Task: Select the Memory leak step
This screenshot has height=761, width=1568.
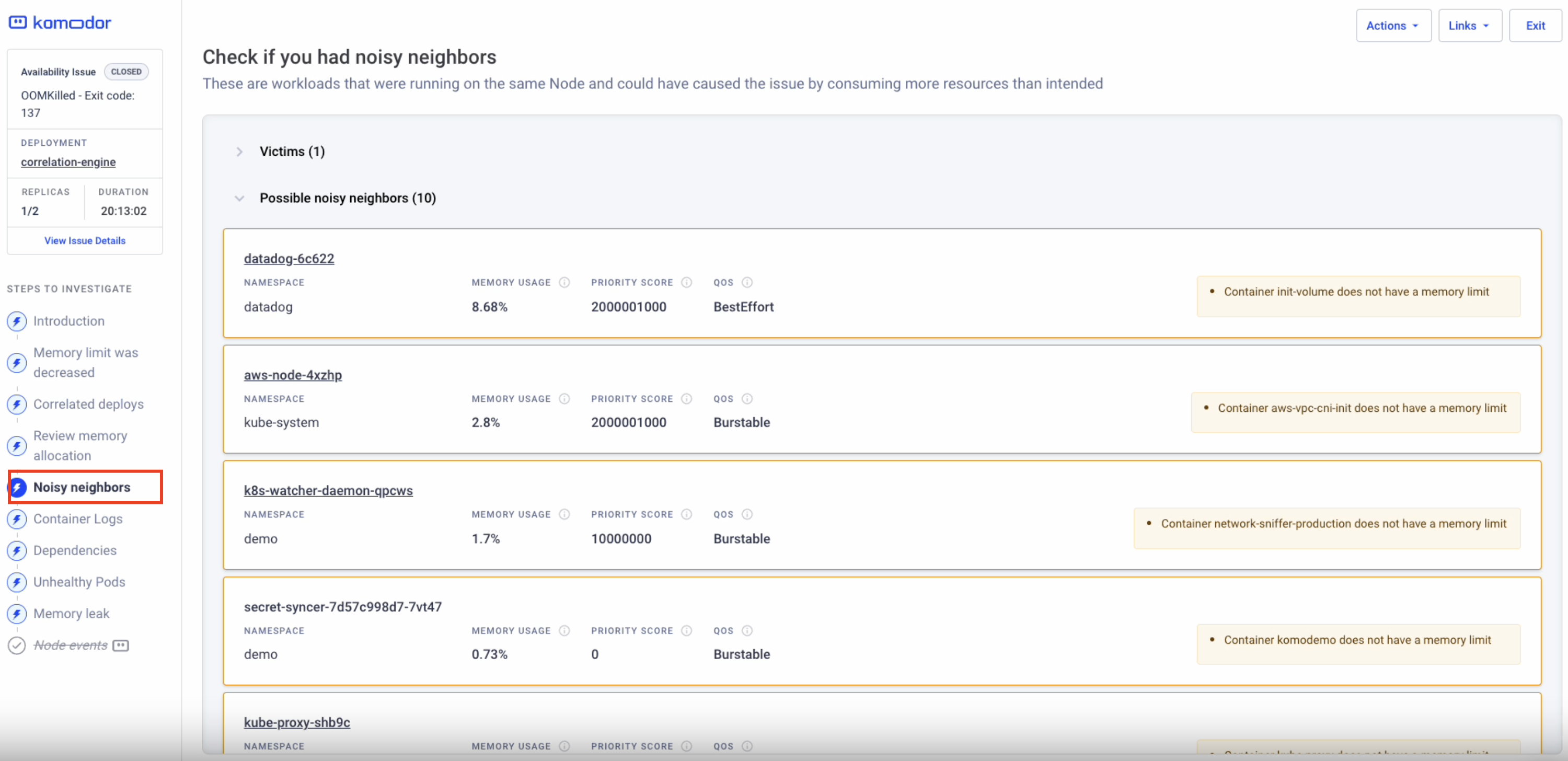Action: [x=71, y=614]
